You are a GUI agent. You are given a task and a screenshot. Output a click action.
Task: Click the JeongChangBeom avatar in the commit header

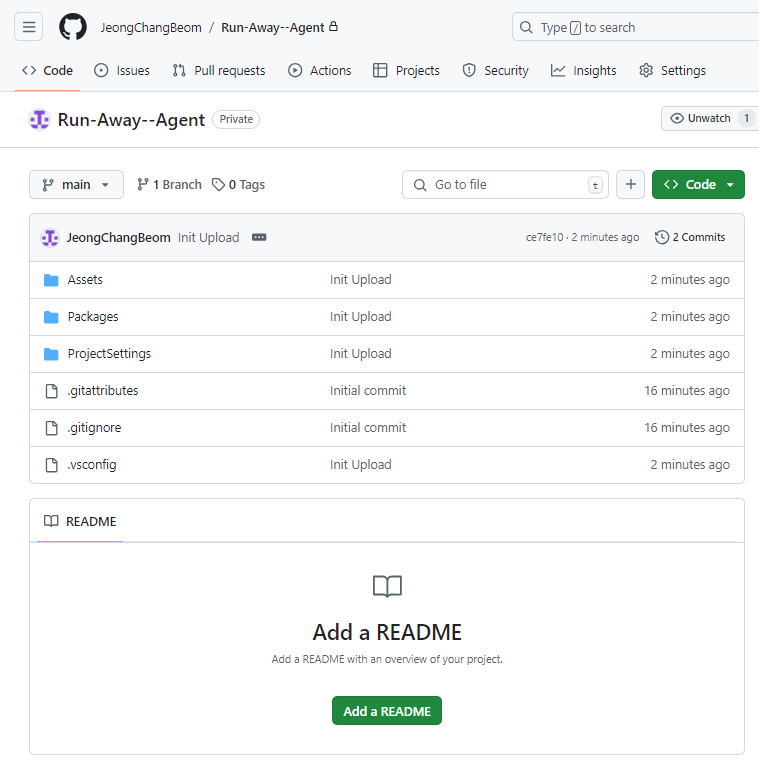pos(50,238)
